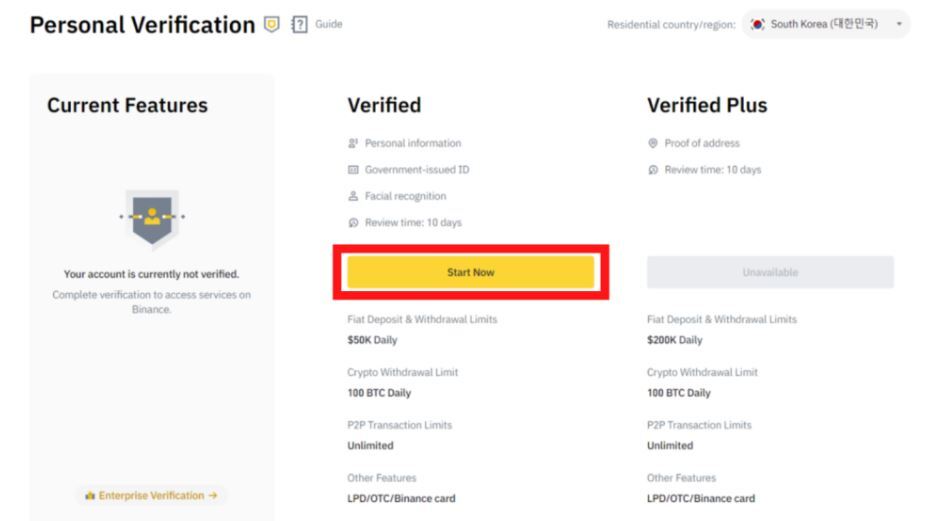Click the Guide text link
Screen dimensions: 942x521
tap(329, 24)
